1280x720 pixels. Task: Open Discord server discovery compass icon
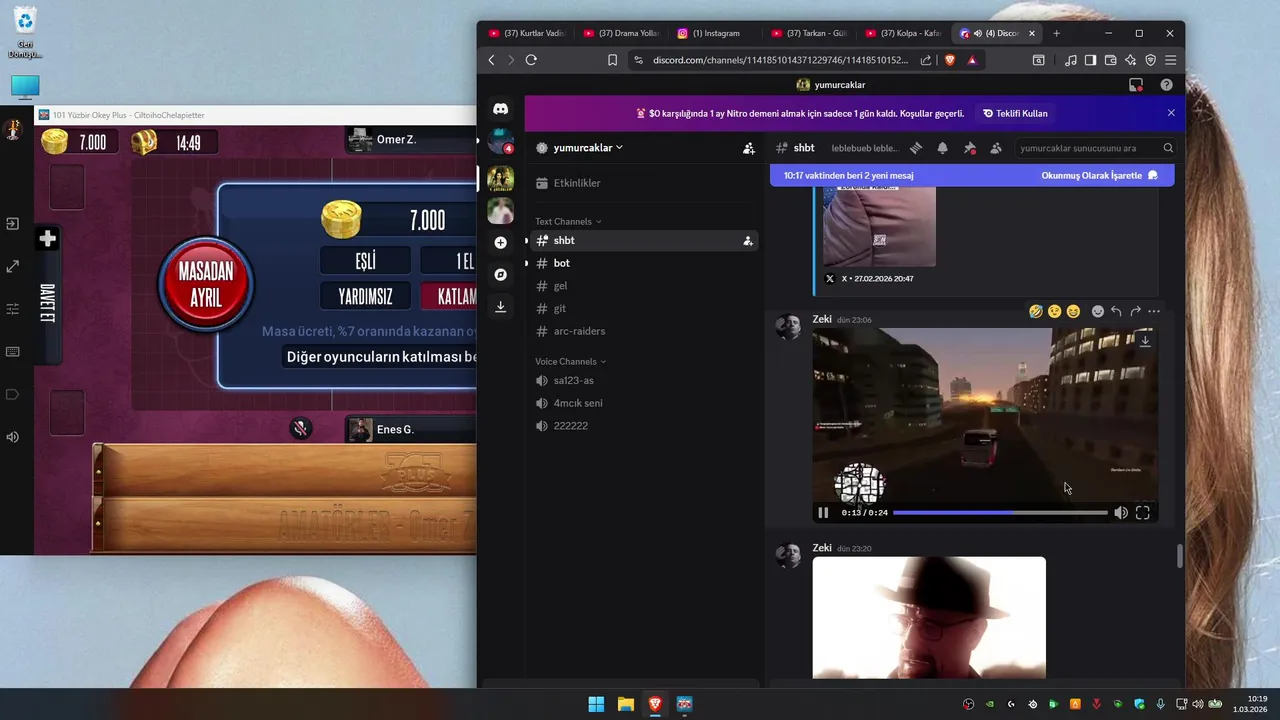500,274
